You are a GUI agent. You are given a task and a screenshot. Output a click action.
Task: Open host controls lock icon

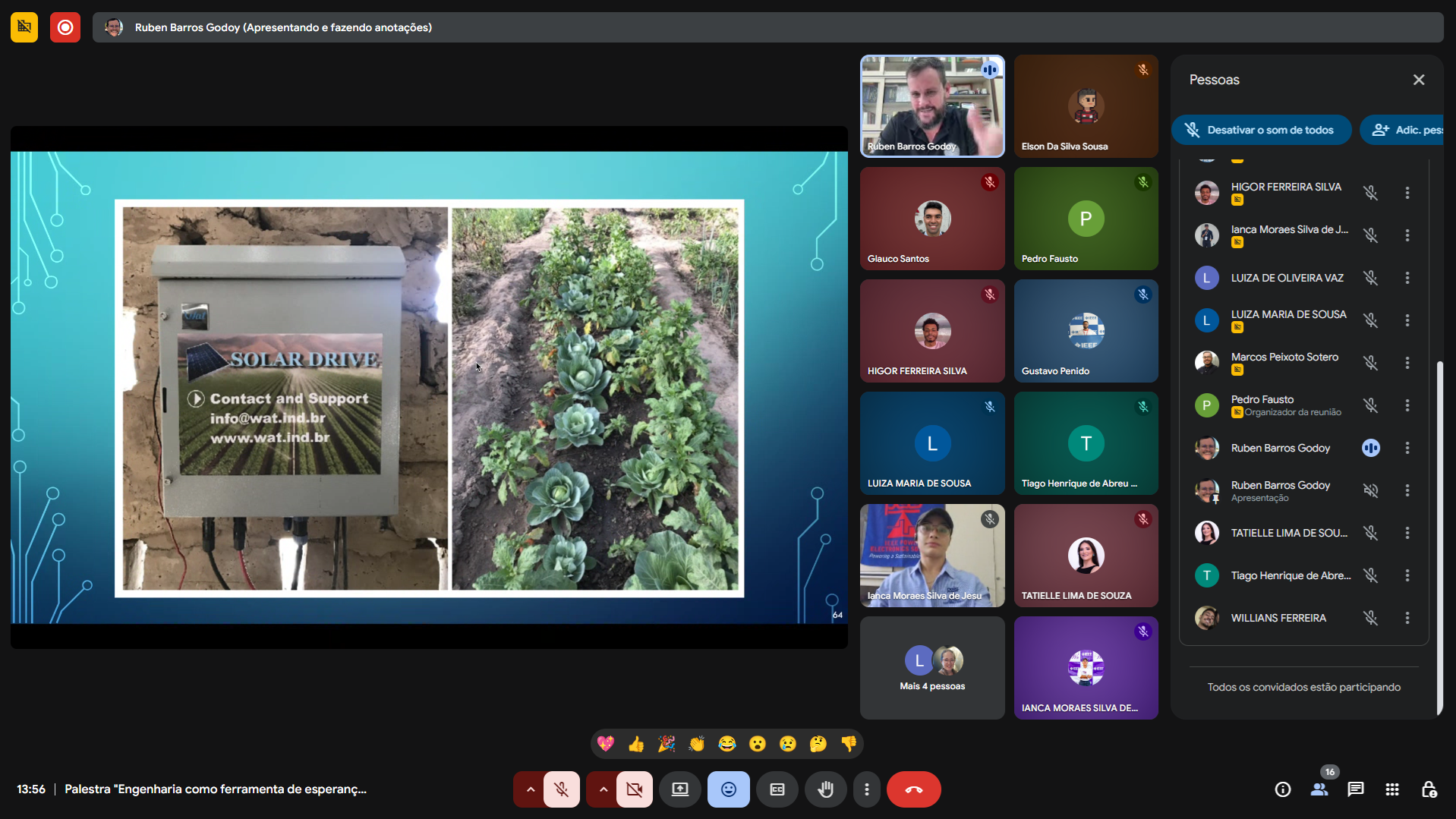(x=1428, y=789)
